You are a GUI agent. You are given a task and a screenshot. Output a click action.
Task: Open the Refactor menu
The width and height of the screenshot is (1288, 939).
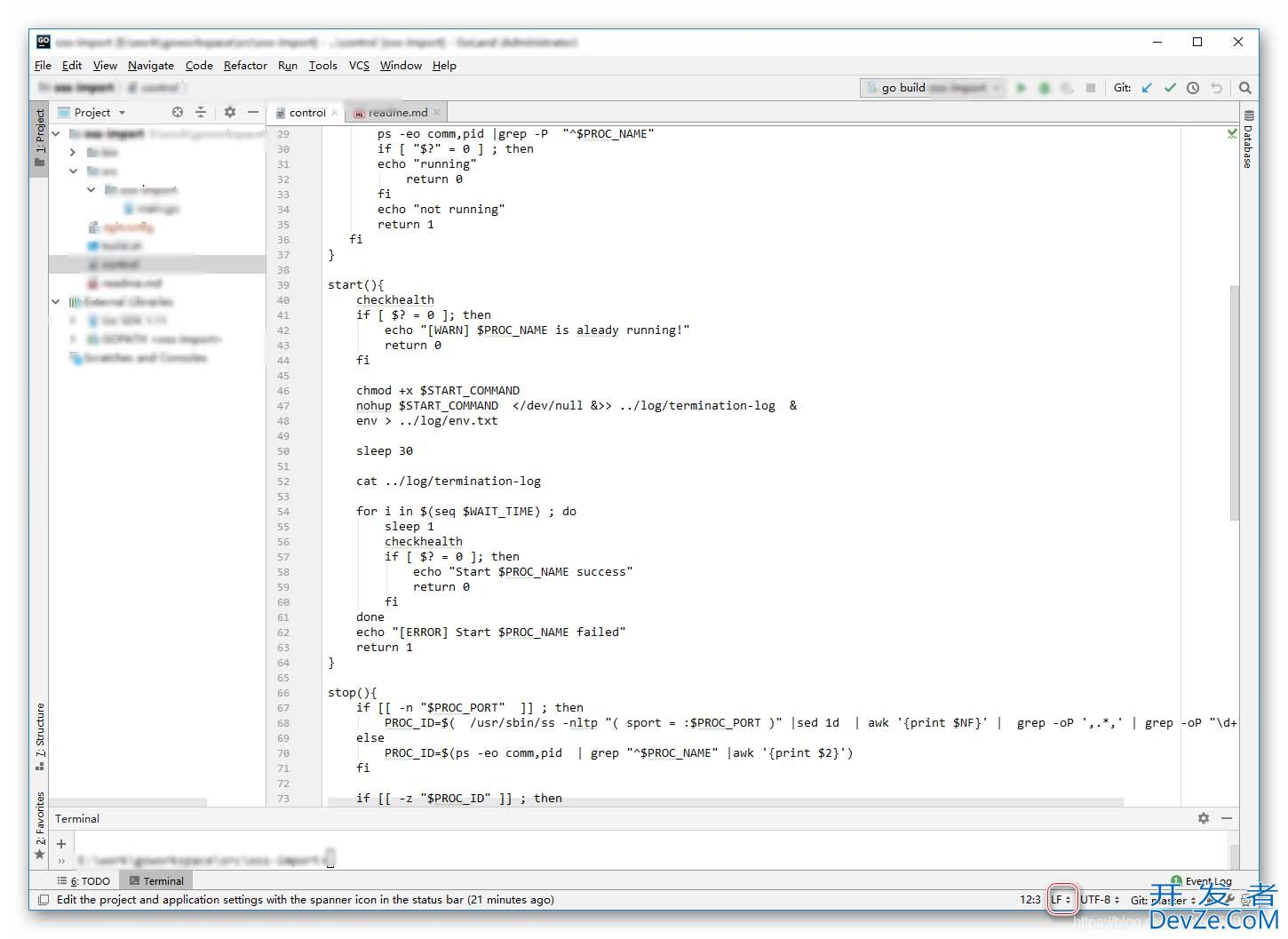pos(245,66)
